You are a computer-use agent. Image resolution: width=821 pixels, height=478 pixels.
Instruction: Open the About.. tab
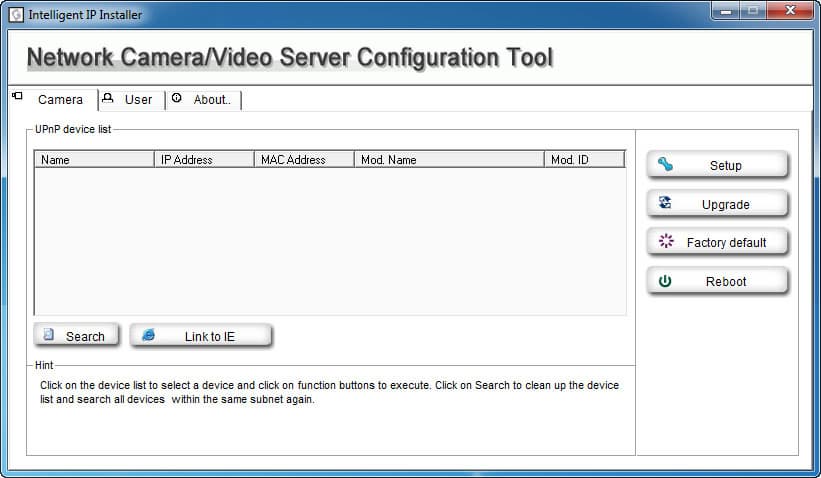pyautogui.click(x=204, y=99)
